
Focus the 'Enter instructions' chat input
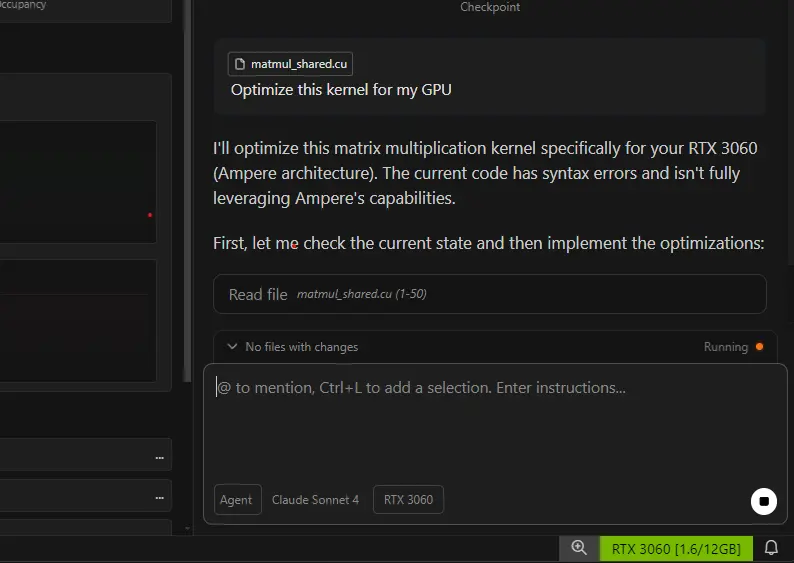pos(495,420)
